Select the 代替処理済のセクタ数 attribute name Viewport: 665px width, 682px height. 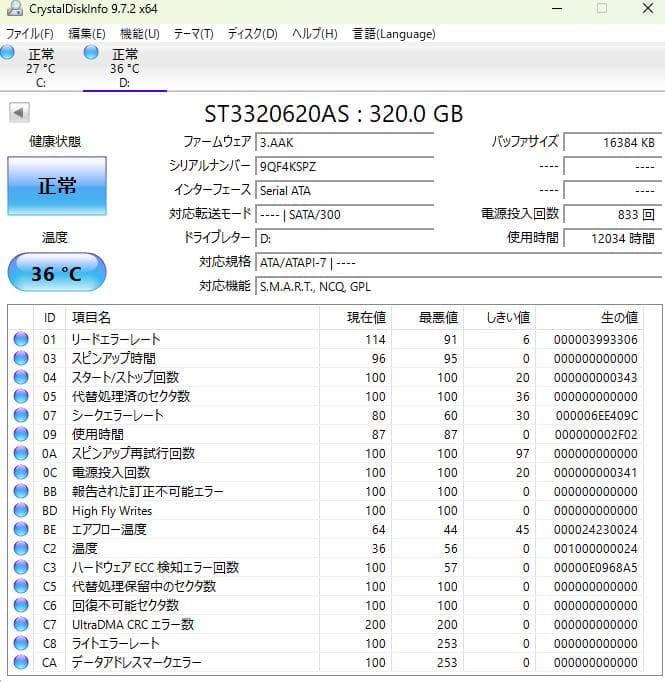(131, 396)
